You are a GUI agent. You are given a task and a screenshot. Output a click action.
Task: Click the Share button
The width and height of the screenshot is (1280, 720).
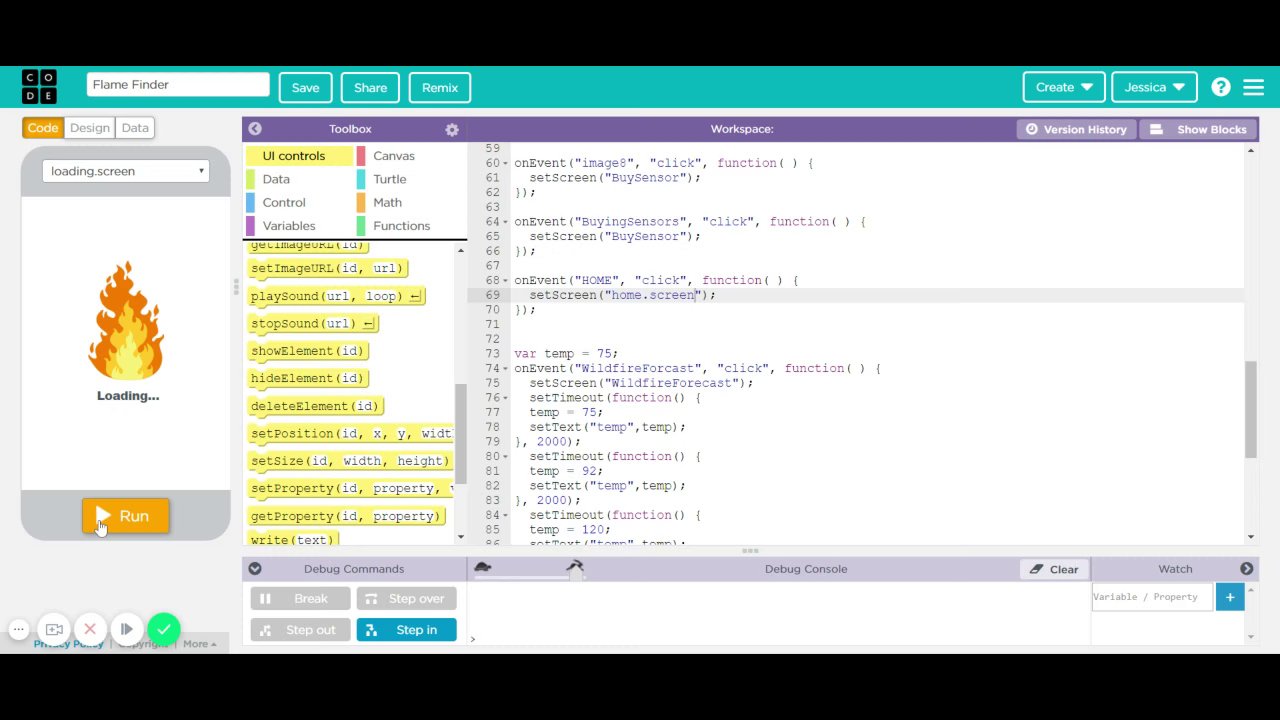[x=370, y=87]
